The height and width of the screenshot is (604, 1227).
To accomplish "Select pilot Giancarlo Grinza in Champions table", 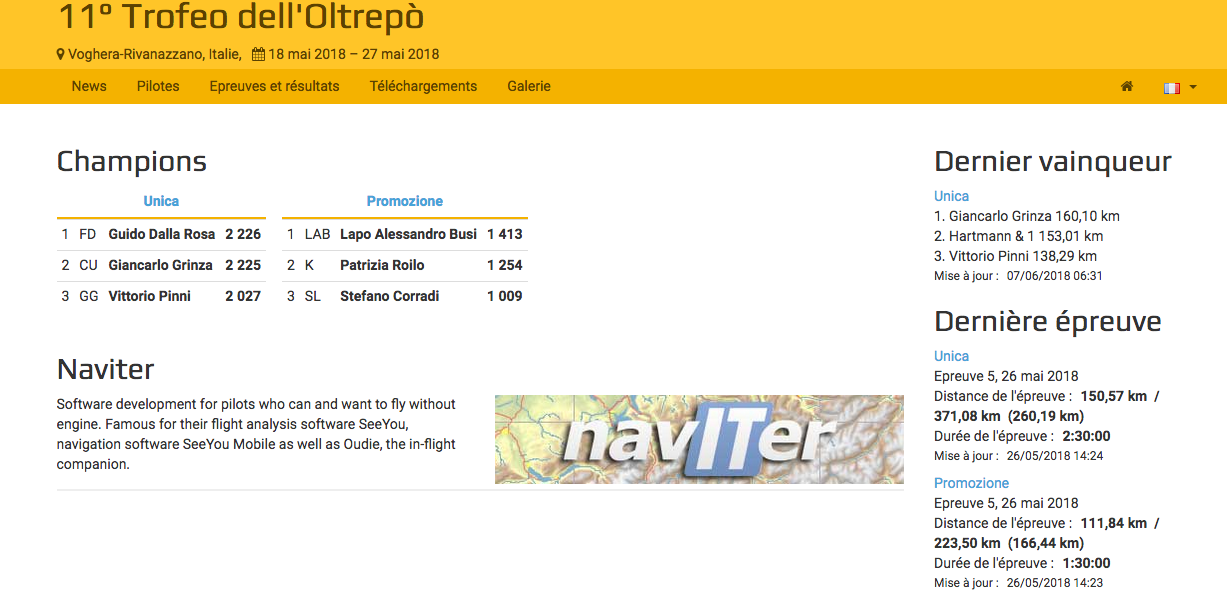I will (x=160, y=265).
